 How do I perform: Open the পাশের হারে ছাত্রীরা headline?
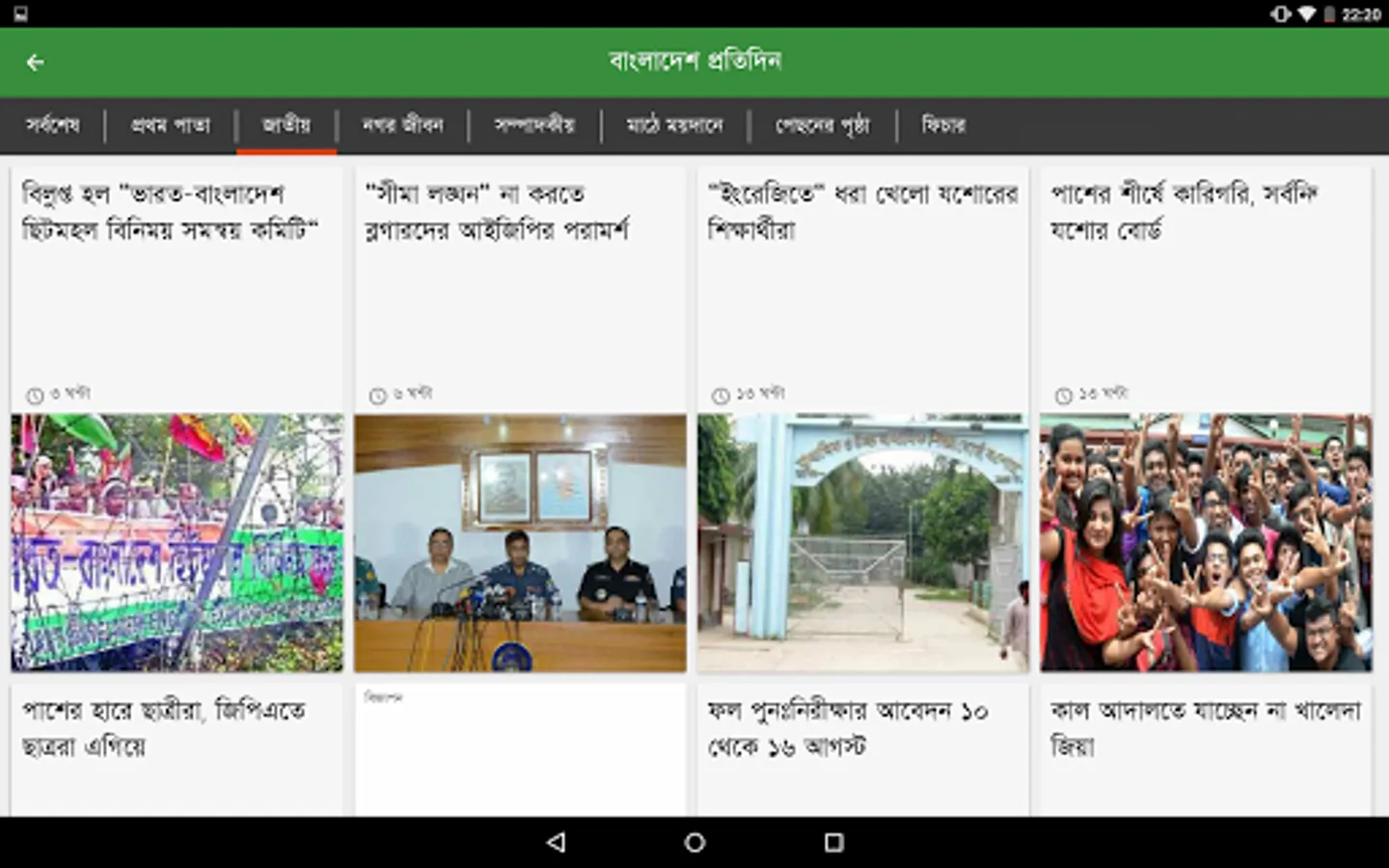(x=164, y=728)
